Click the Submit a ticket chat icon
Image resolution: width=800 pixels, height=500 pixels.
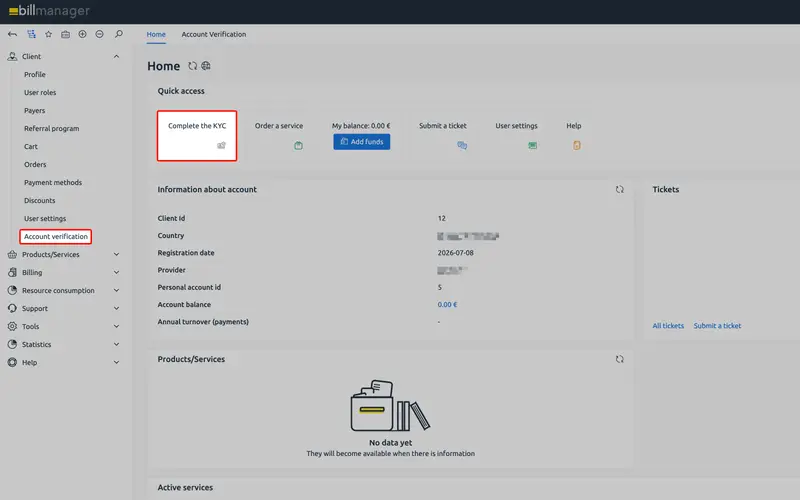click(x=462, y=145)
